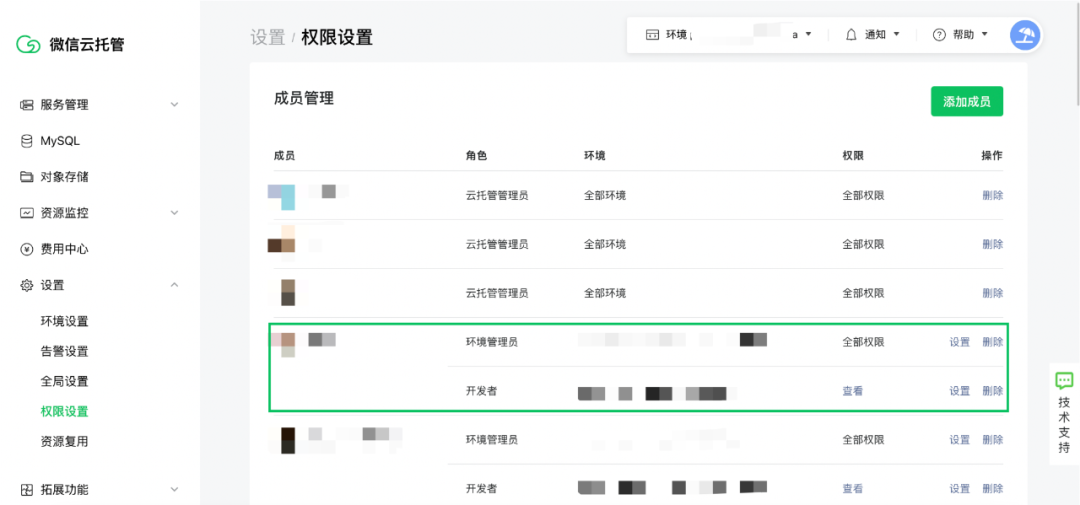The height and width of the screenshot is (505, 1080).
Task: Click the 添加成员 button
Action: (967, 101)
